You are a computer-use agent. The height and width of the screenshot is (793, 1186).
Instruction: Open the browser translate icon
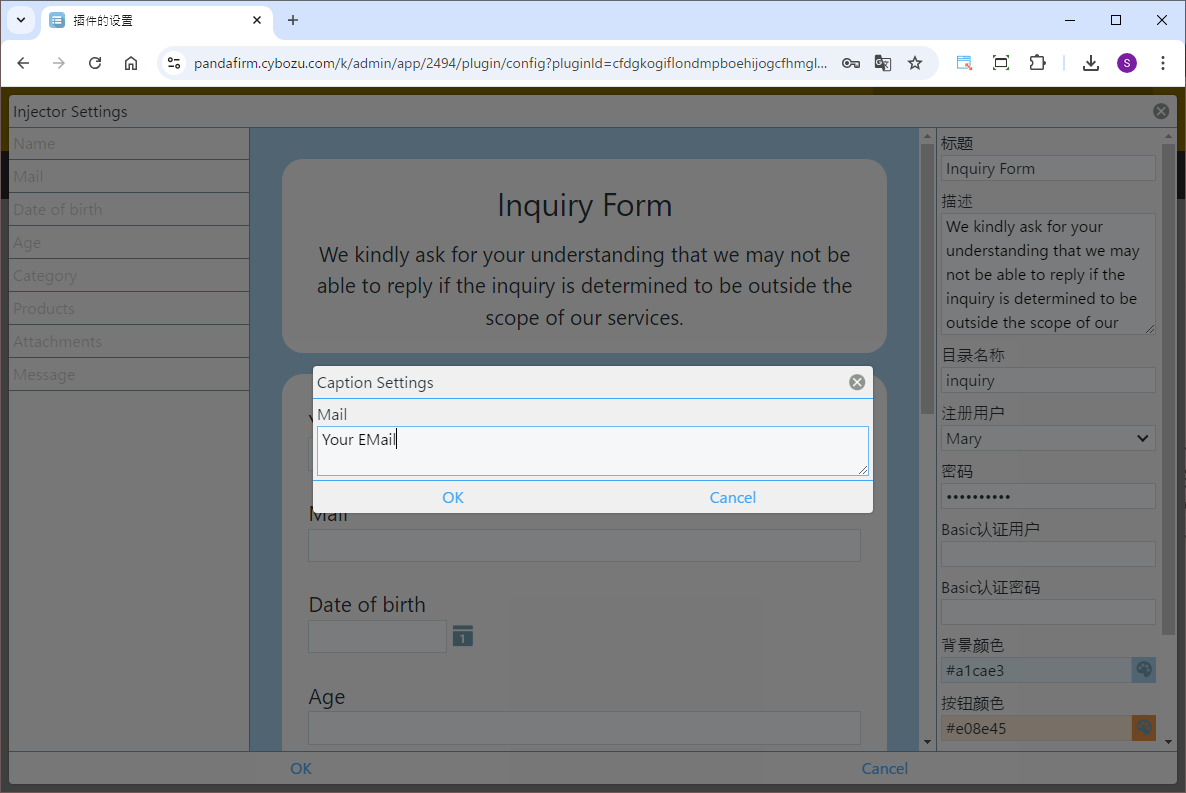click(x=883, y=63)
